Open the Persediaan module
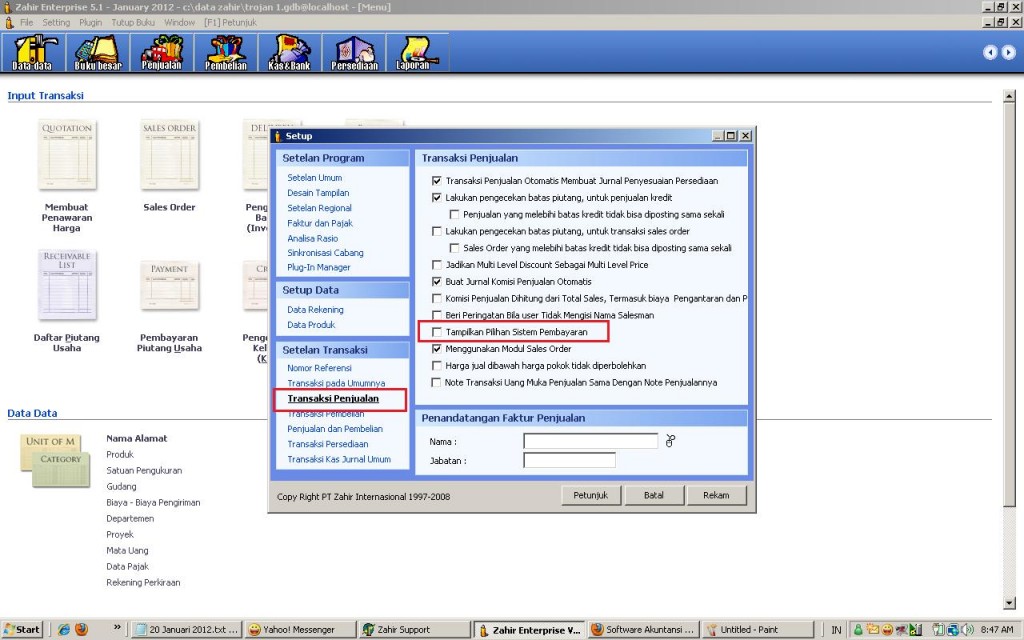This screenshot has width=1024, height=640. pyautogui.click(x=354, y=52)
